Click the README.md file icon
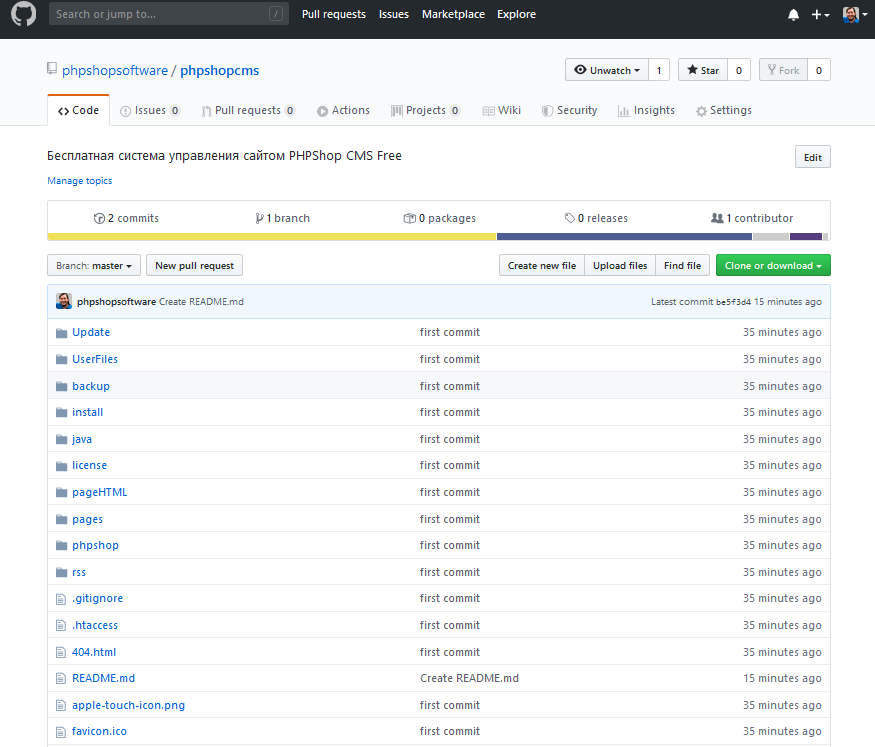Image resolution: width=875 pixels, height=747 pixels. (61, 679)
